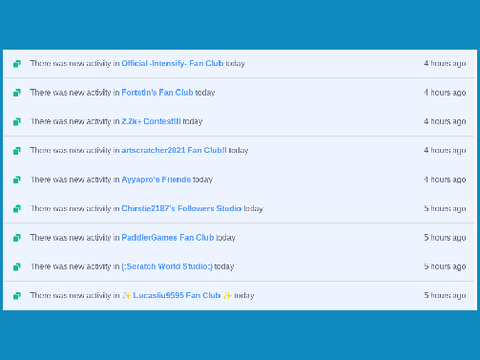Click studio icon beside Scratch World Studio row
480x360 pixels.
pyautogui.click(x=17, y=267)
